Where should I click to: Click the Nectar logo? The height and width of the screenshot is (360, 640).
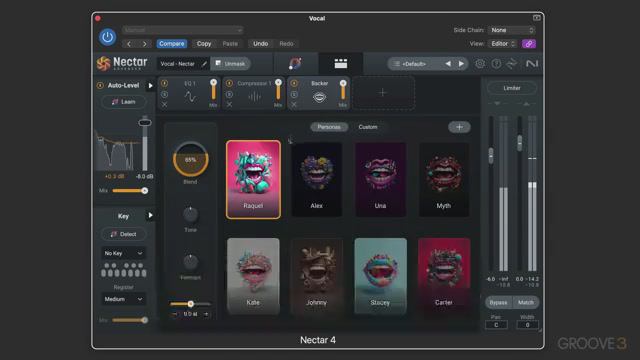pyautogui.click(x=122, y=63)
